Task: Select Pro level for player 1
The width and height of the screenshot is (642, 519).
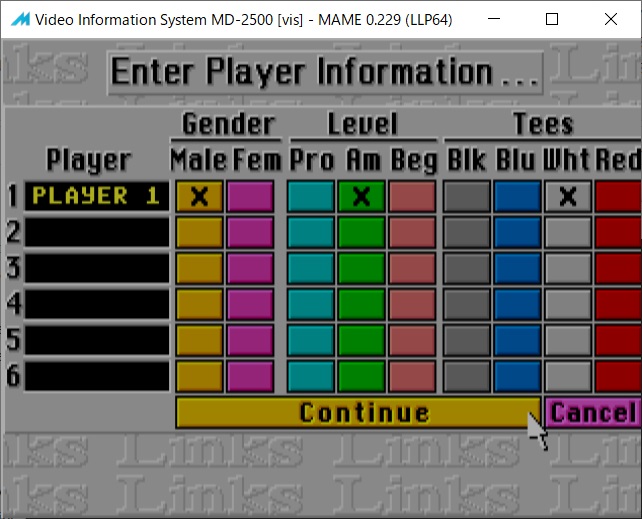Action: (310, 197)
